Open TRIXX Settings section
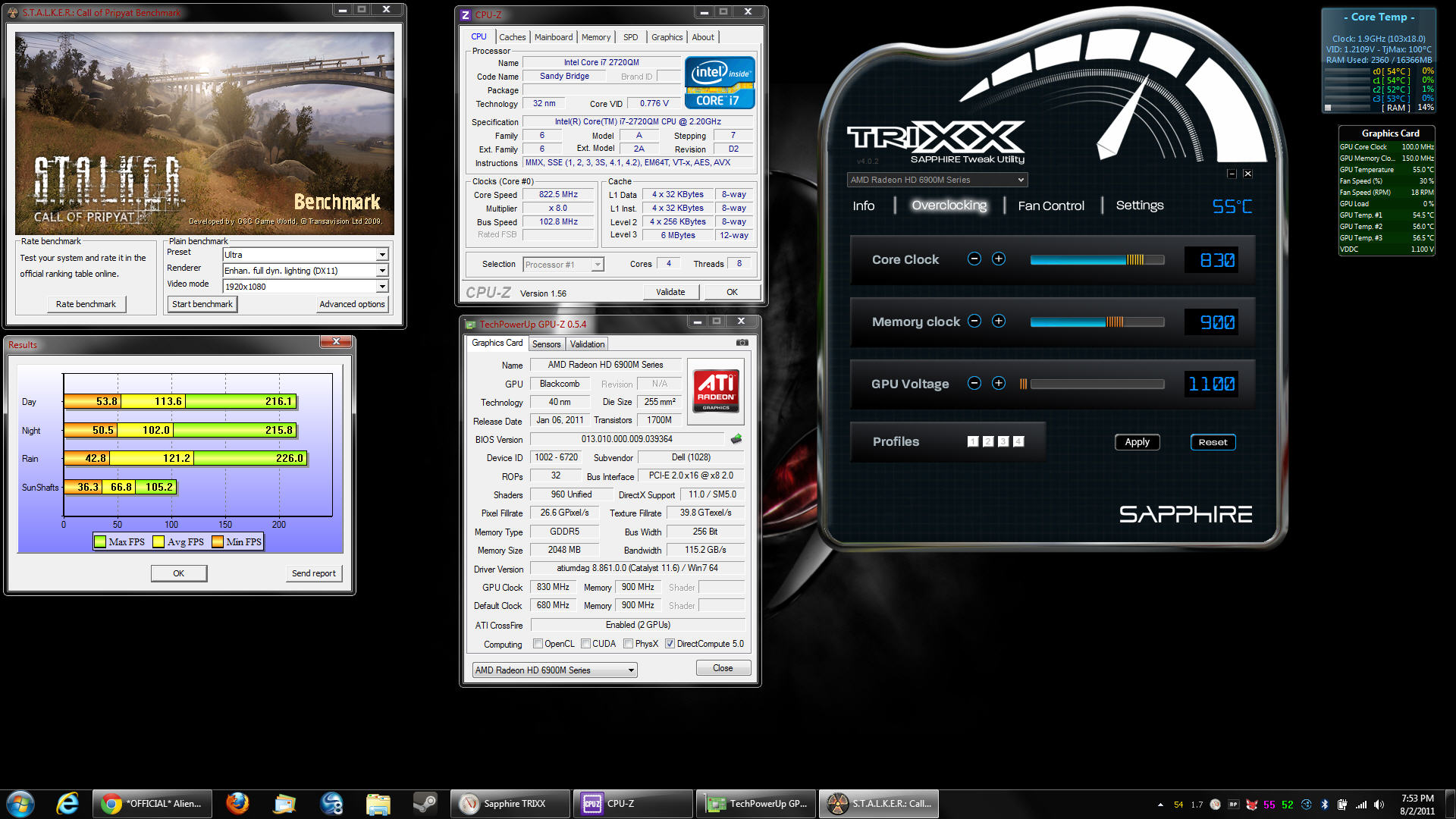The height and width of the screenshot is (819, 1456). click(1140, 206)
